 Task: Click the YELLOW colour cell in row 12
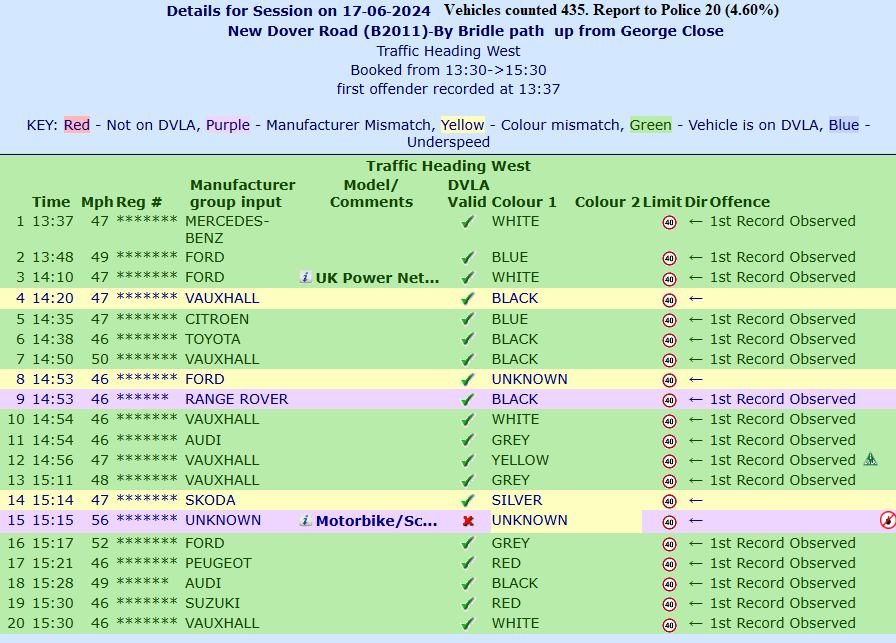520,461
